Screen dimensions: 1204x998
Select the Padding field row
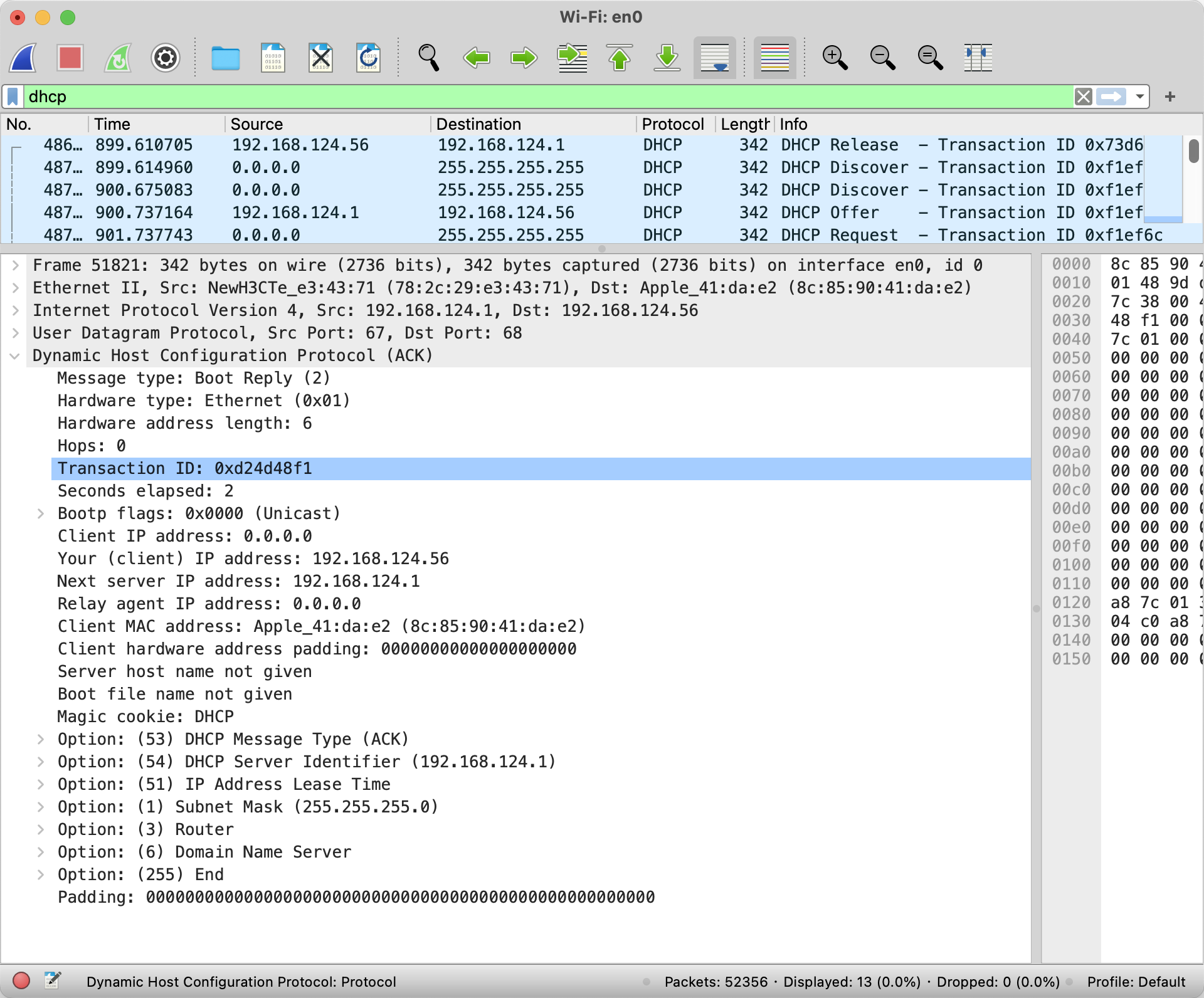[541, 897]
